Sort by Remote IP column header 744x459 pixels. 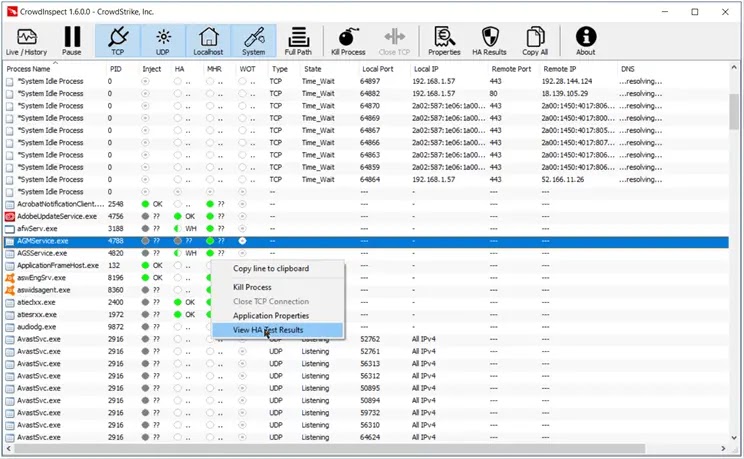tap(559, 69)
